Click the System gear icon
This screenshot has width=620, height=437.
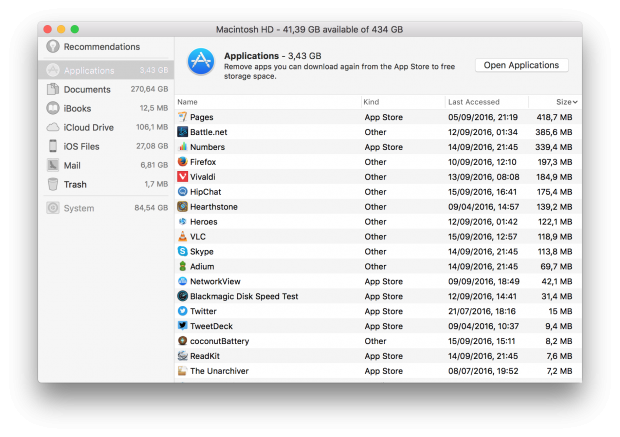53,208
